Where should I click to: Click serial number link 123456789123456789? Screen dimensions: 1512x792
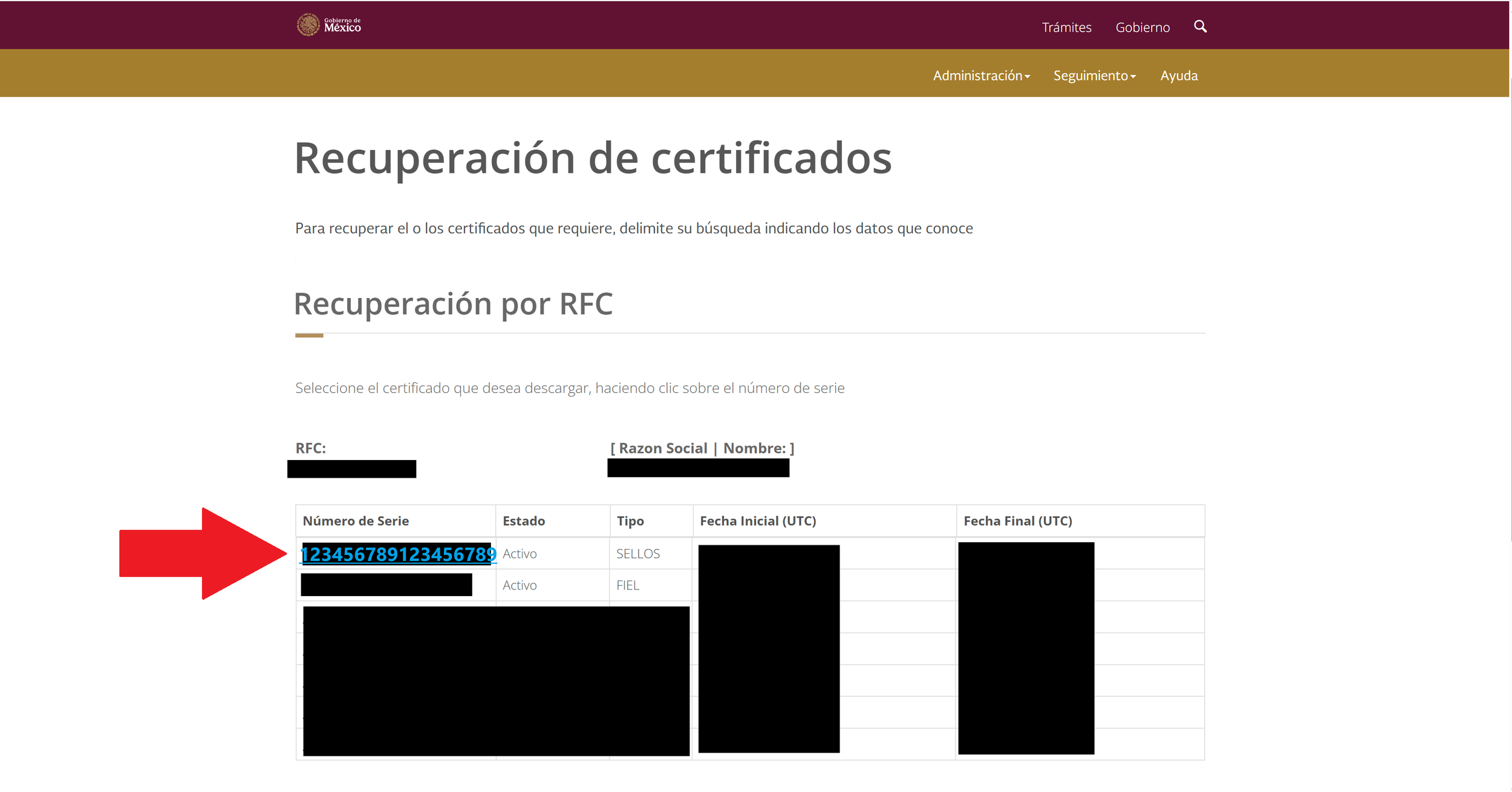tap(398, 554)
